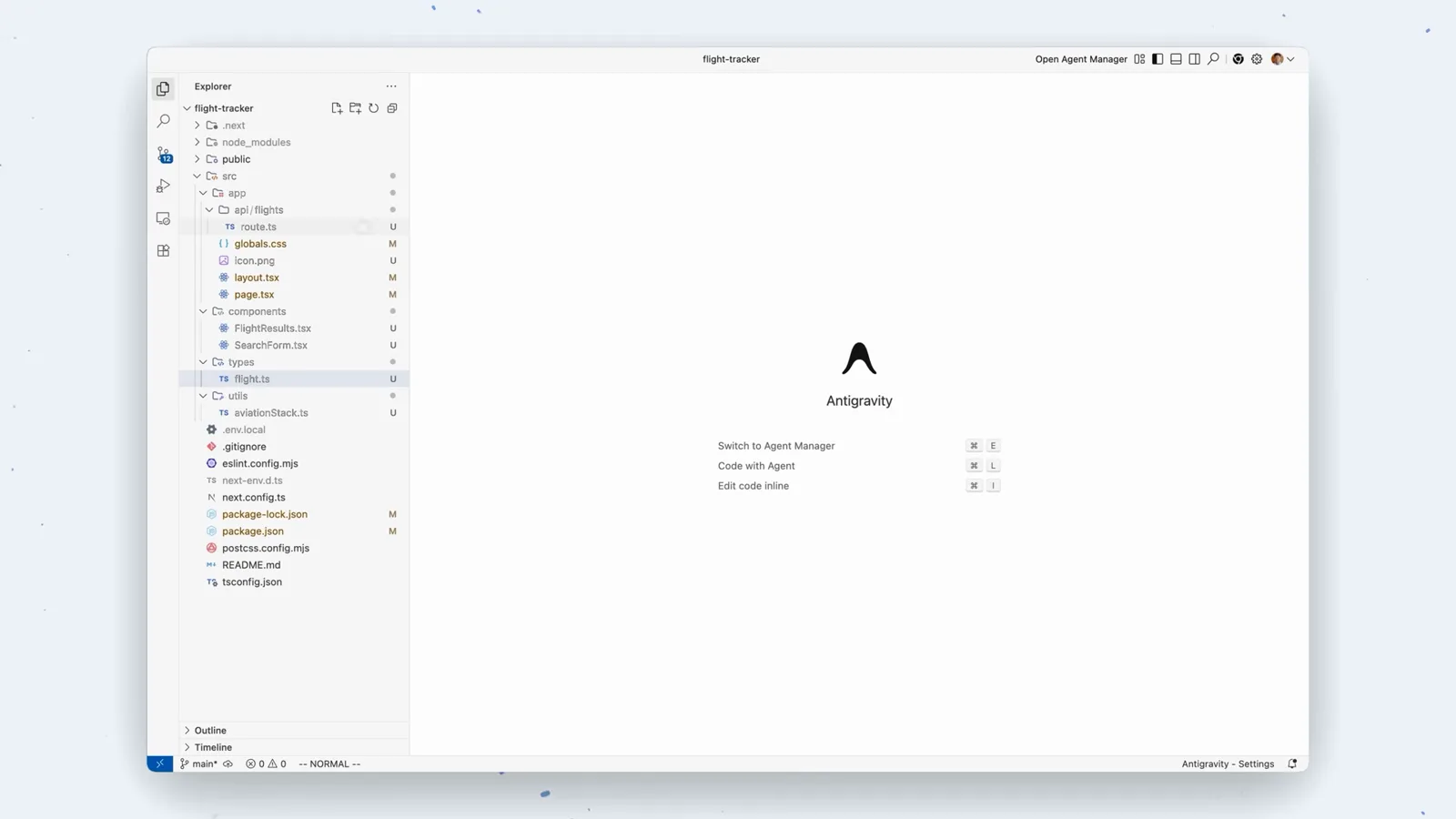Viewport: 1456px width, 819px height.
Task: Publish changes using cloud sync icon
Action: click(227, 764)
